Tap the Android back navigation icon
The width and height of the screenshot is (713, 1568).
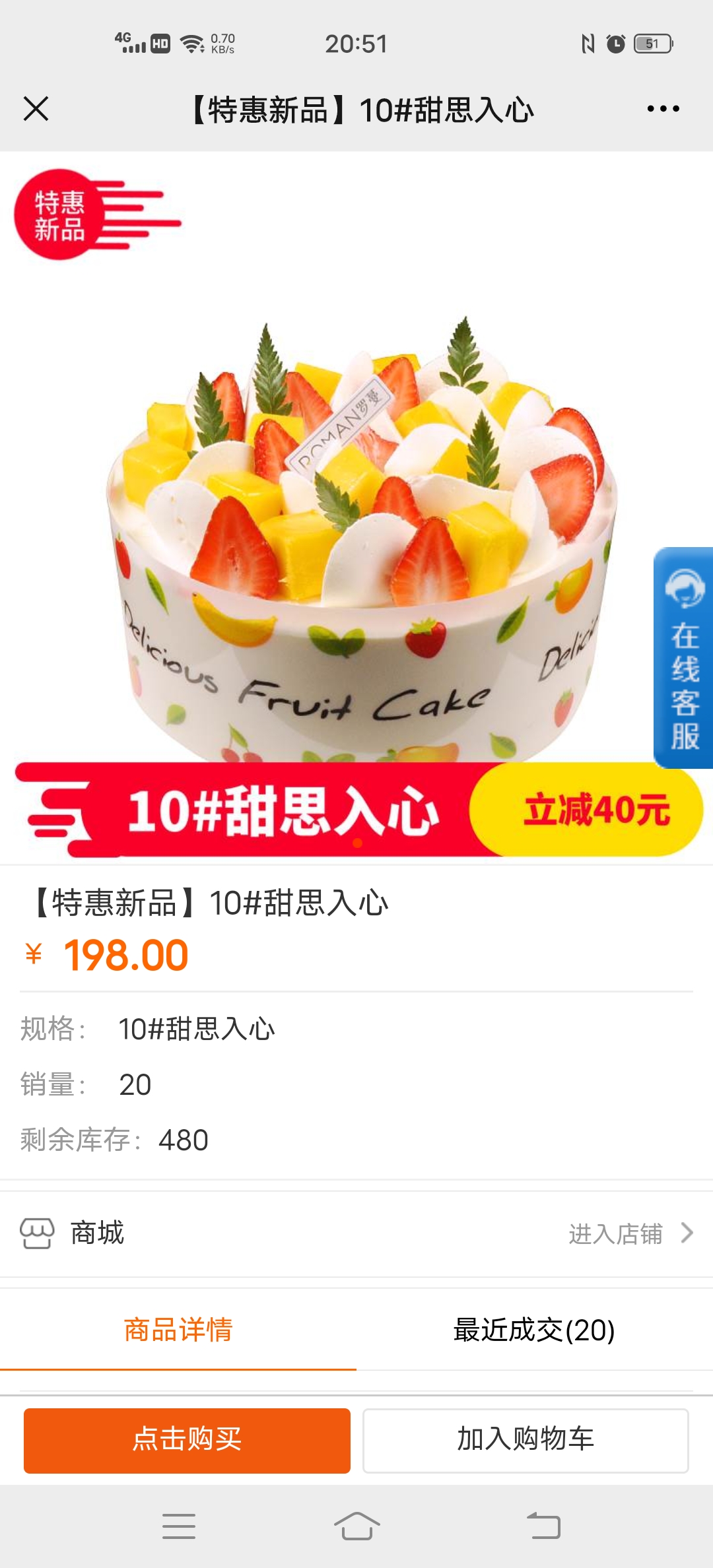click(543, 1526)
